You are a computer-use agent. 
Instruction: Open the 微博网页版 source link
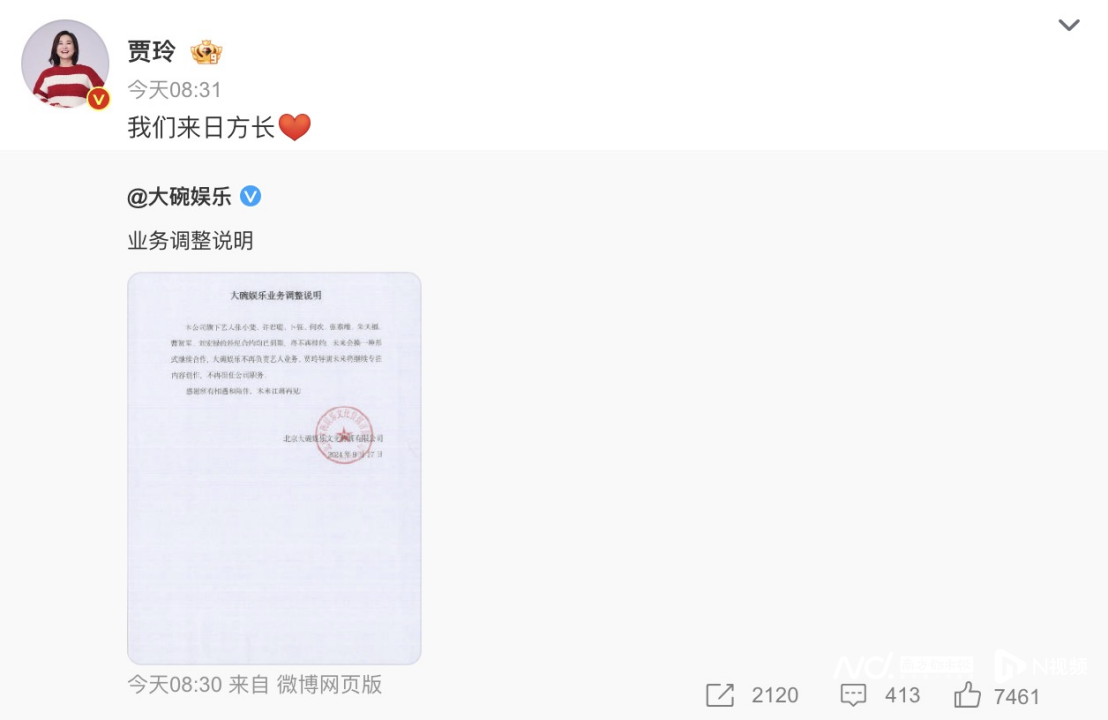pos(329,684)
